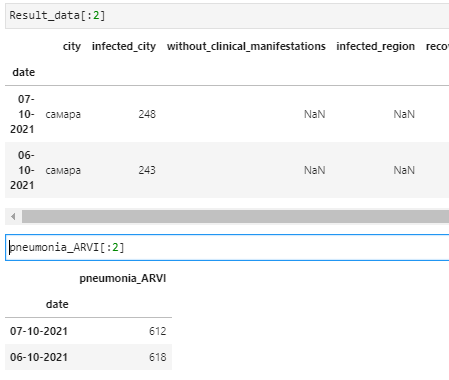This screenshot has height=380, width=449.
Task: Click the 'date' index label of pneumonia_ARVI table
Action: pyautogui.click(x=57, y=304)
